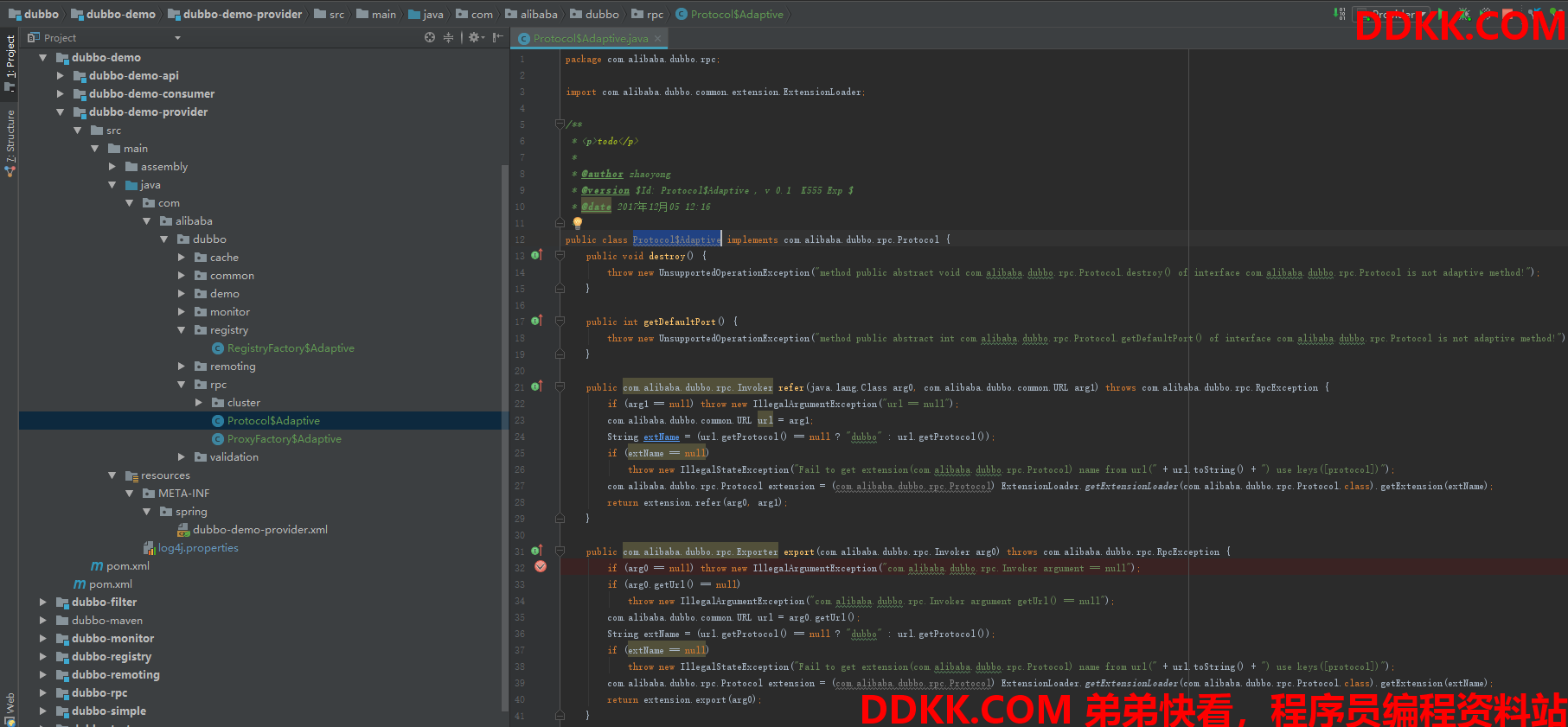
Task: Click the implements gutter icon on line 21
Action: (x=536, y=386)
